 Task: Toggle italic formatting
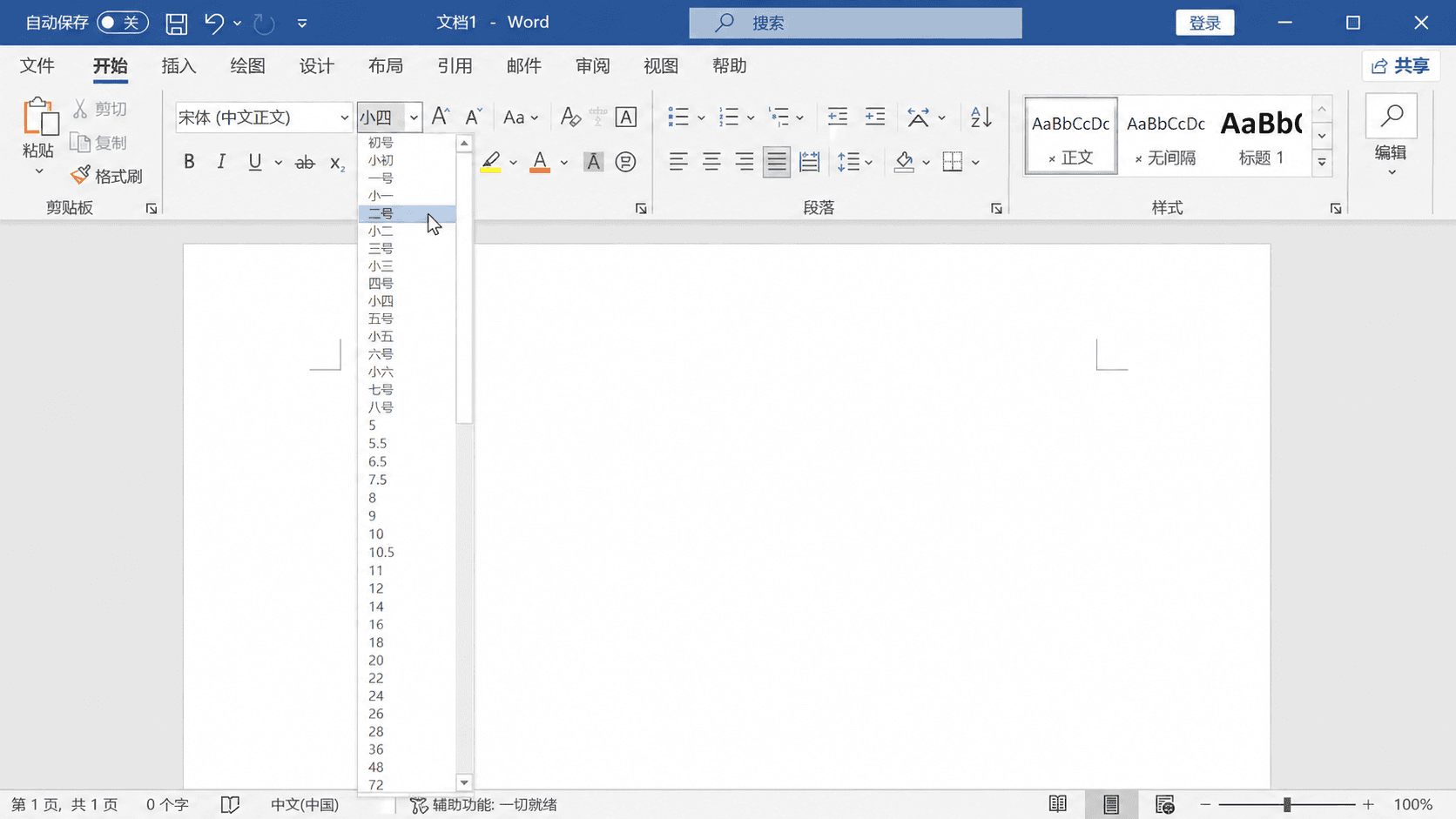click(x=221, y=162)
